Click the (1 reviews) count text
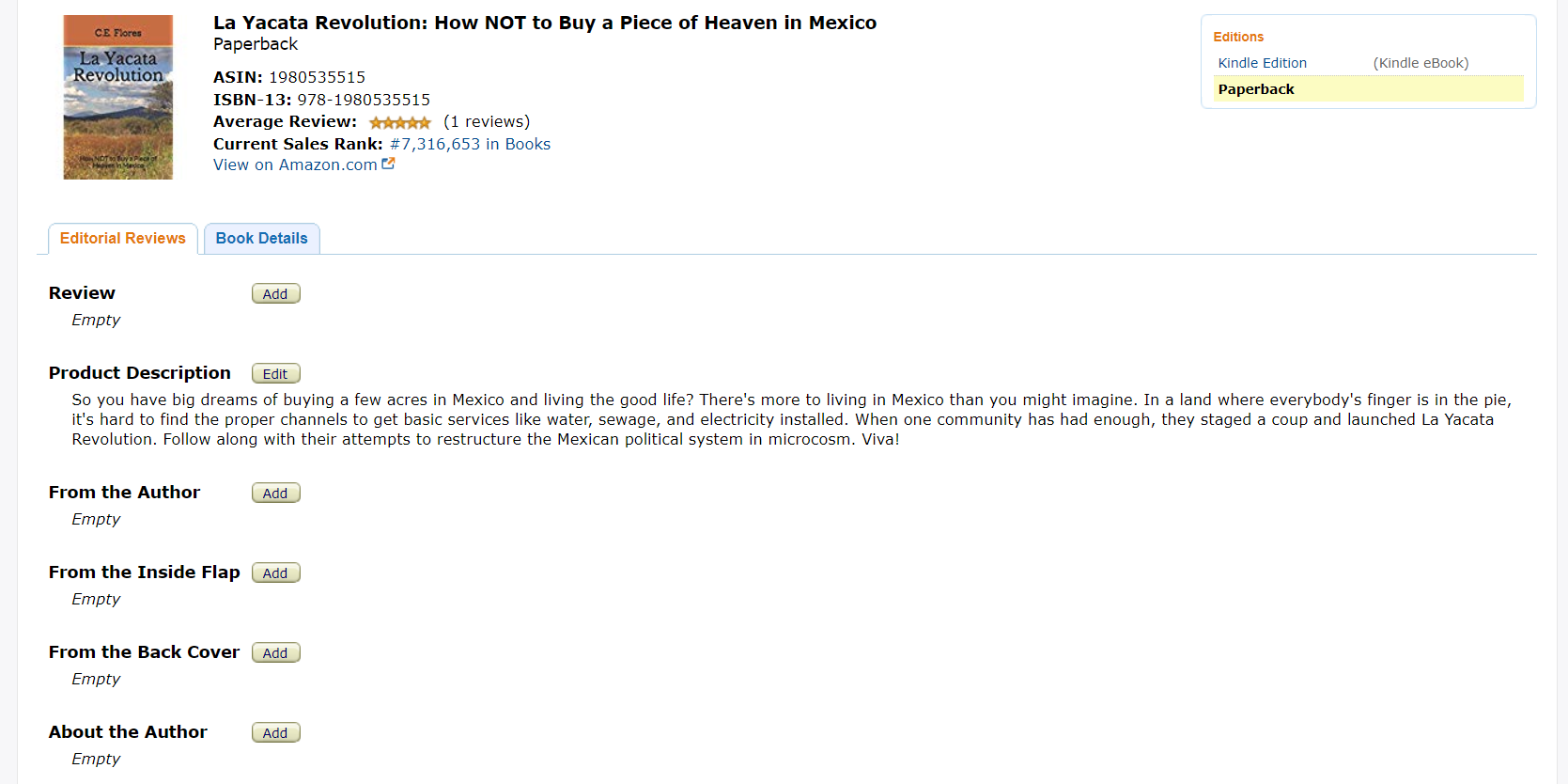This screenshot has height=784, width=1568. (x=487, y=121)
